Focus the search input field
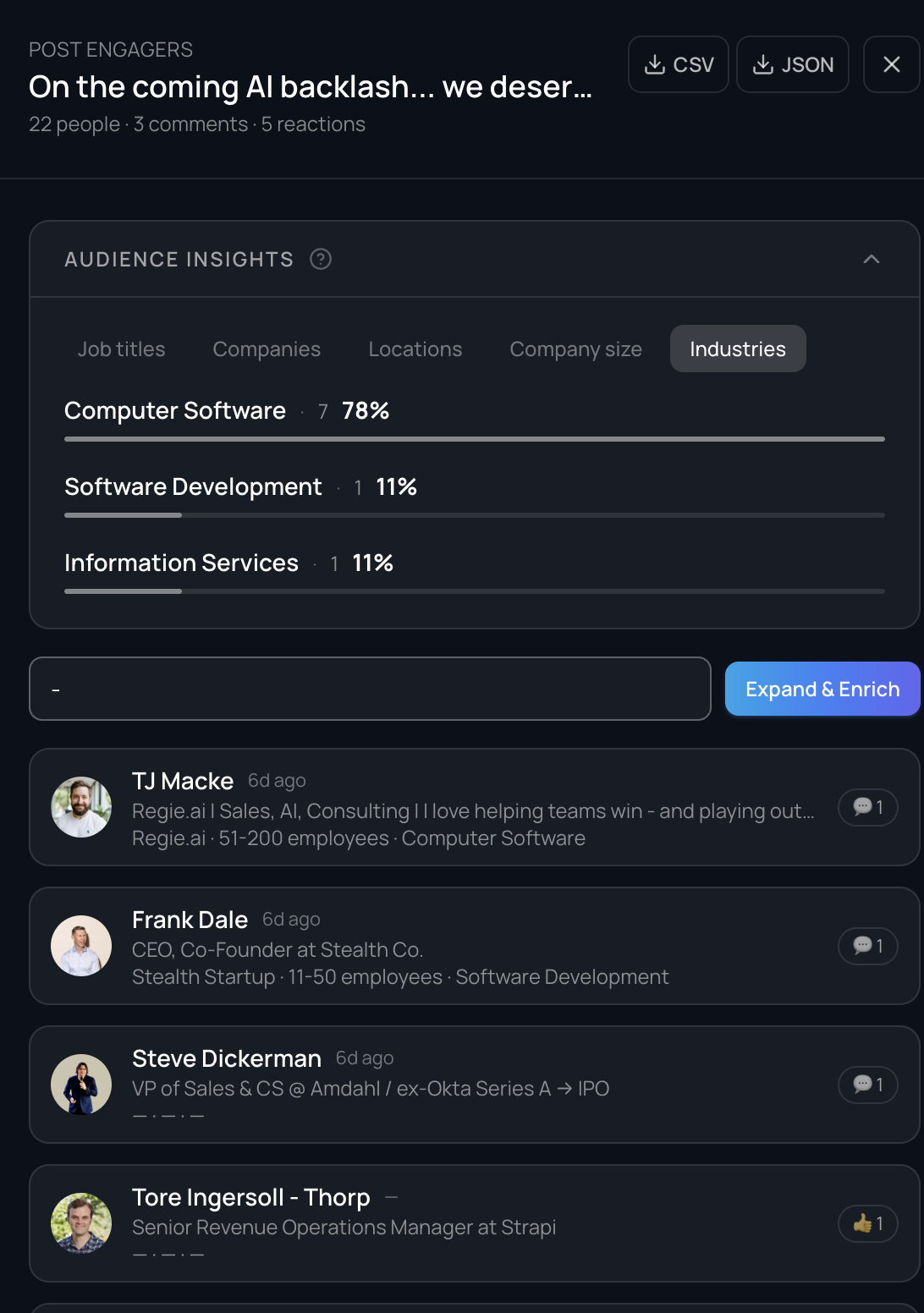 point(370,689)
